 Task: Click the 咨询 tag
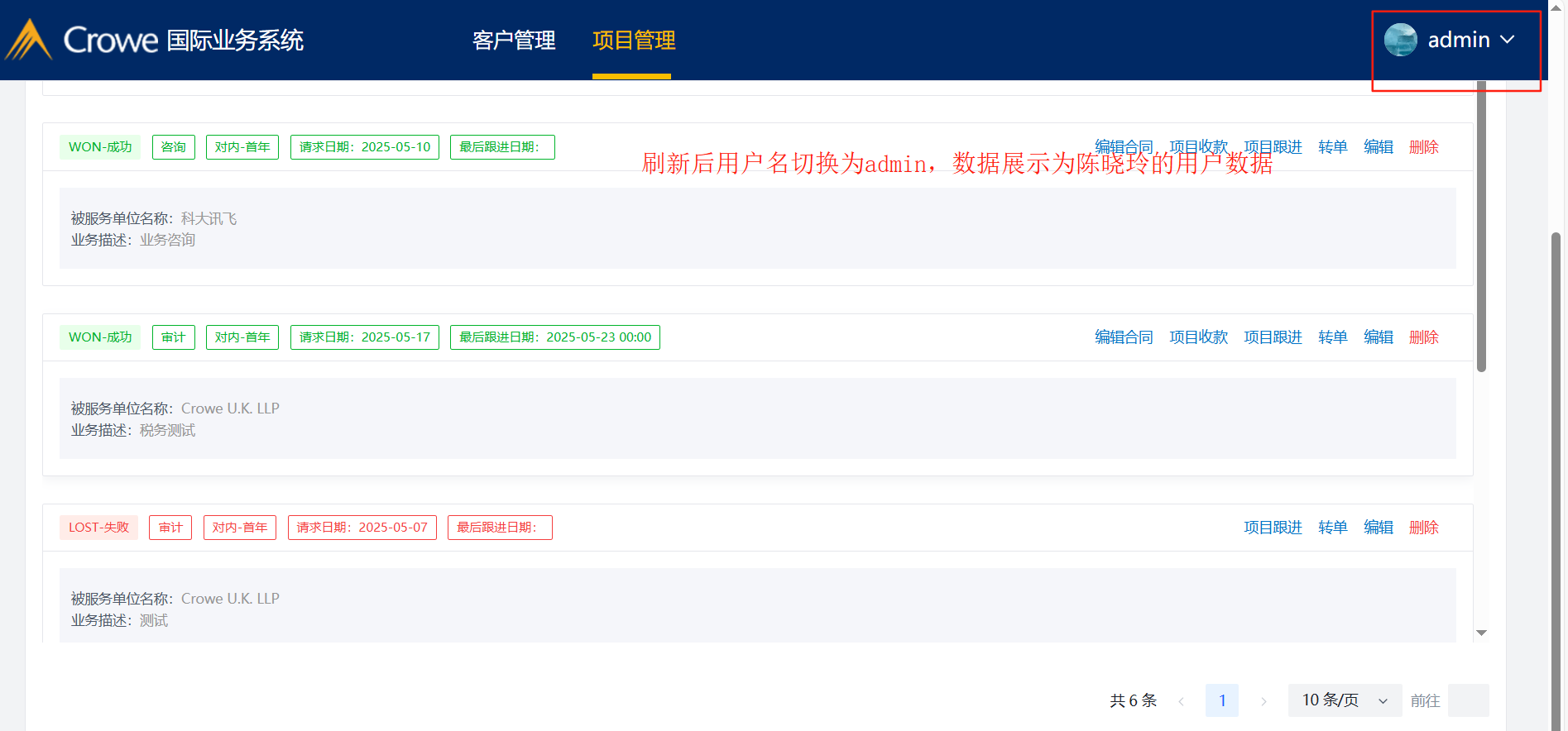174,147
